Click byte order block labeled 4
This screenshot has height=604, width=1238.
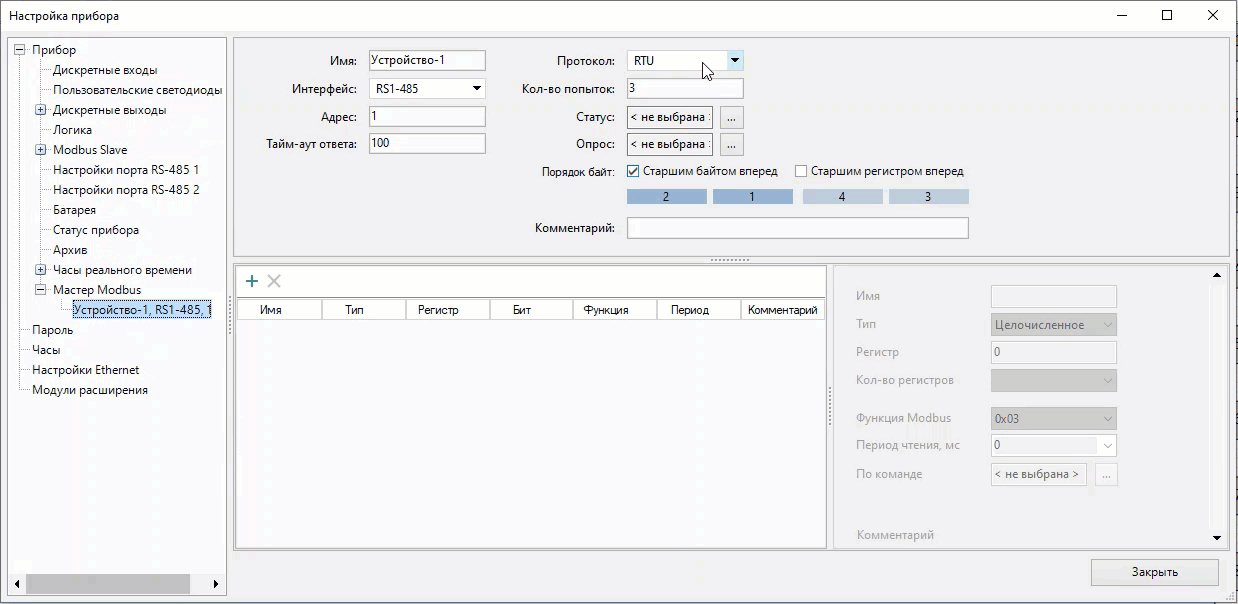point(842,197)
